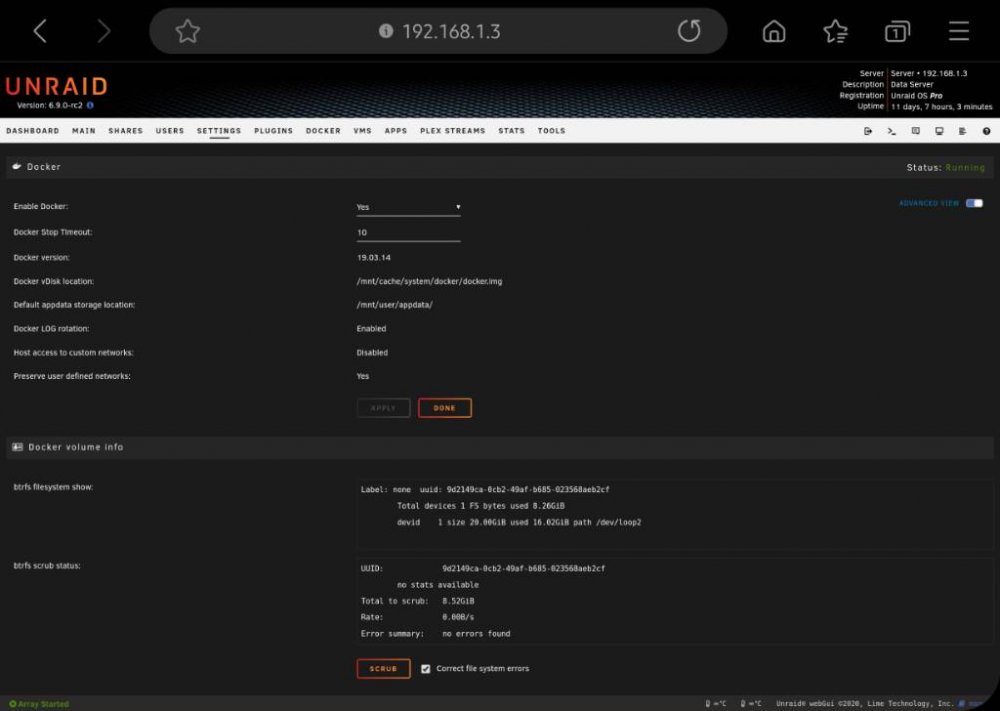Click the help question mark icon

(x=987, y=131)
